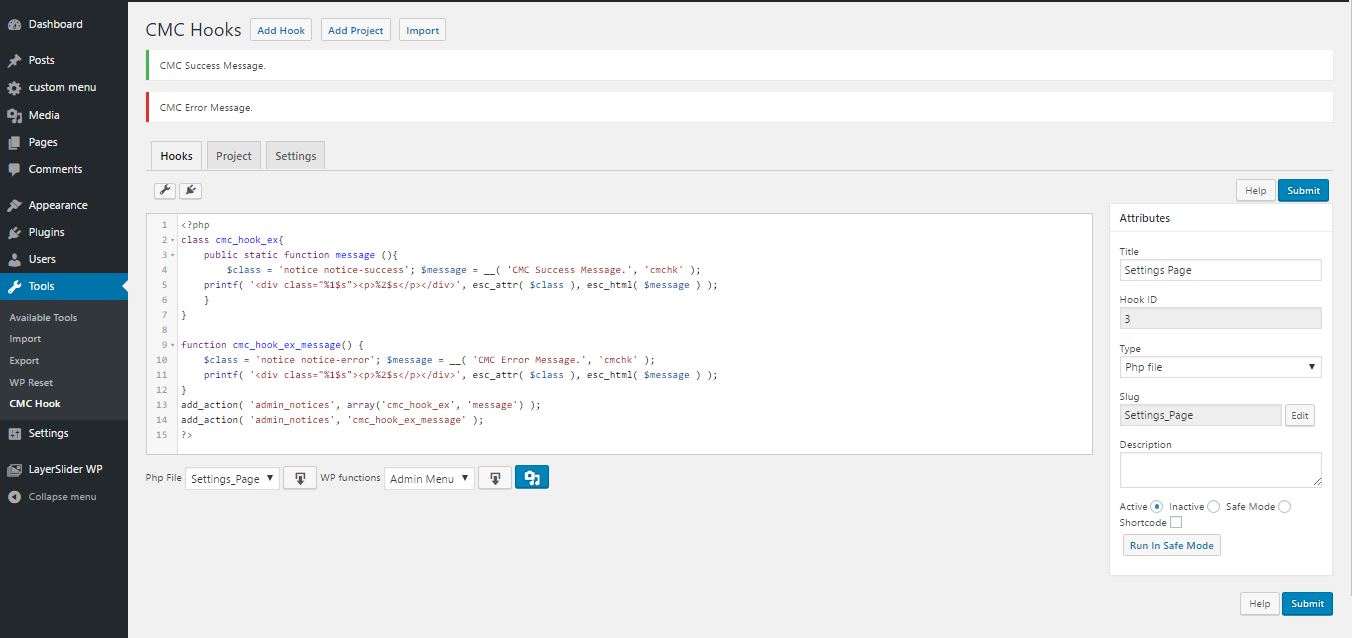Click the Hook ID field showing 3
This screenshot has height=638, width=1352.
pyautogui.click(x=1220, y=318)
